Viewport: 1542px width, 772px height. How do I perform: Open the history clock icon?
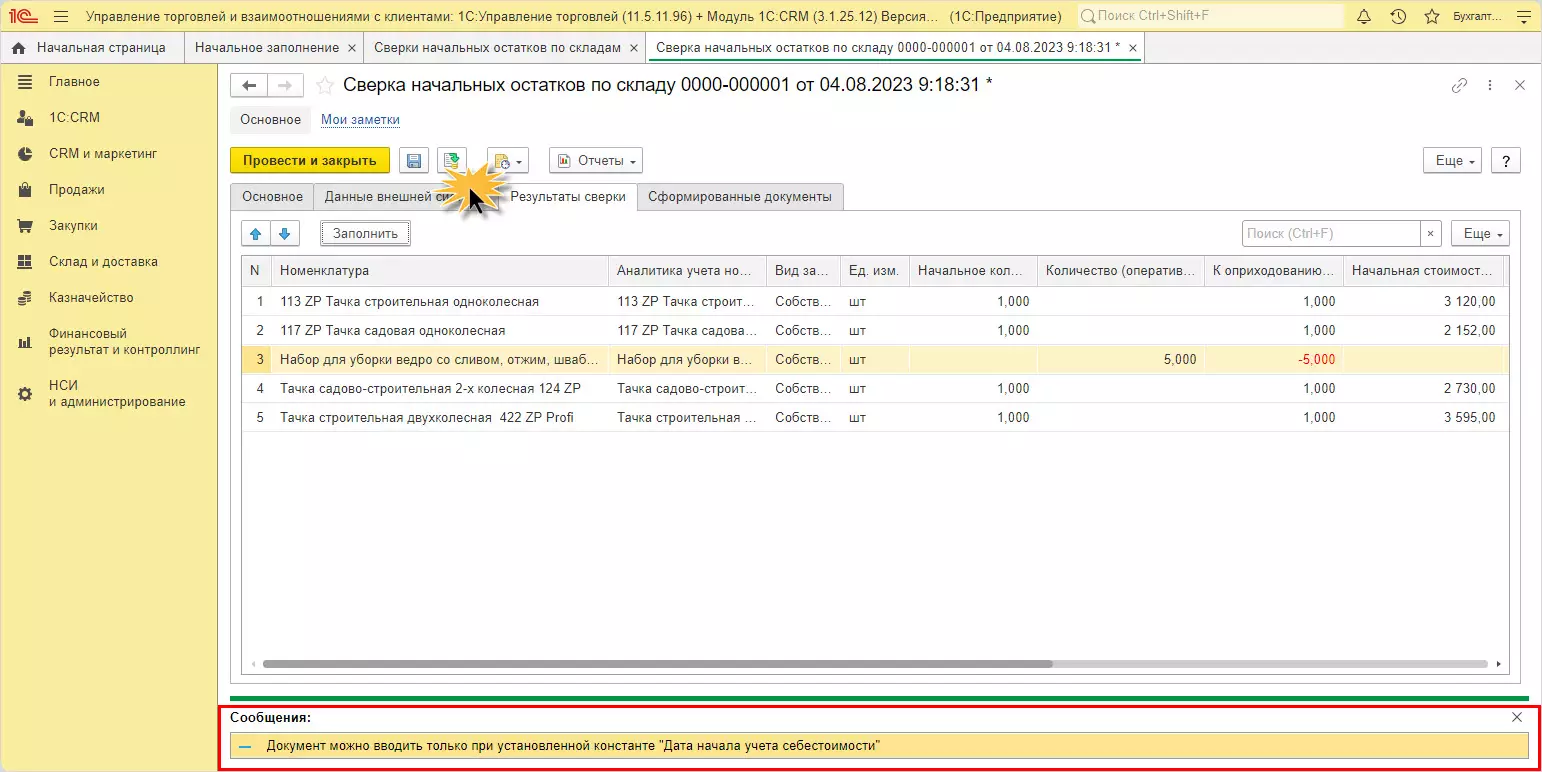(1398, 17)
